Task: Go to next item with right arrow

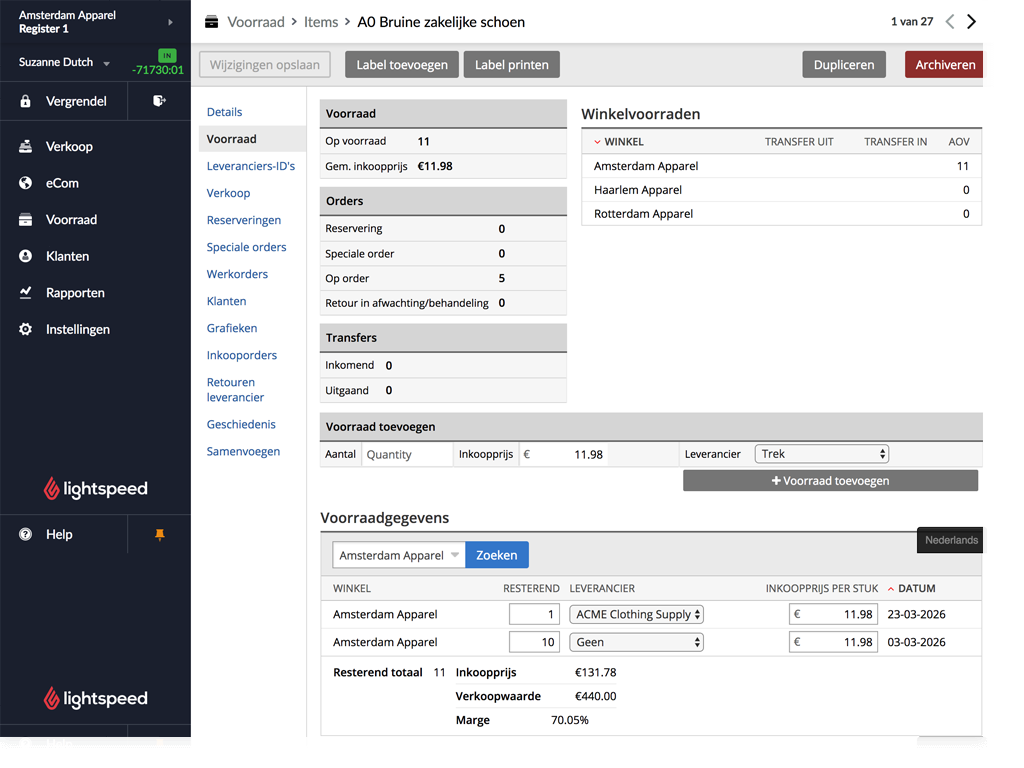Action: [972, 22]
